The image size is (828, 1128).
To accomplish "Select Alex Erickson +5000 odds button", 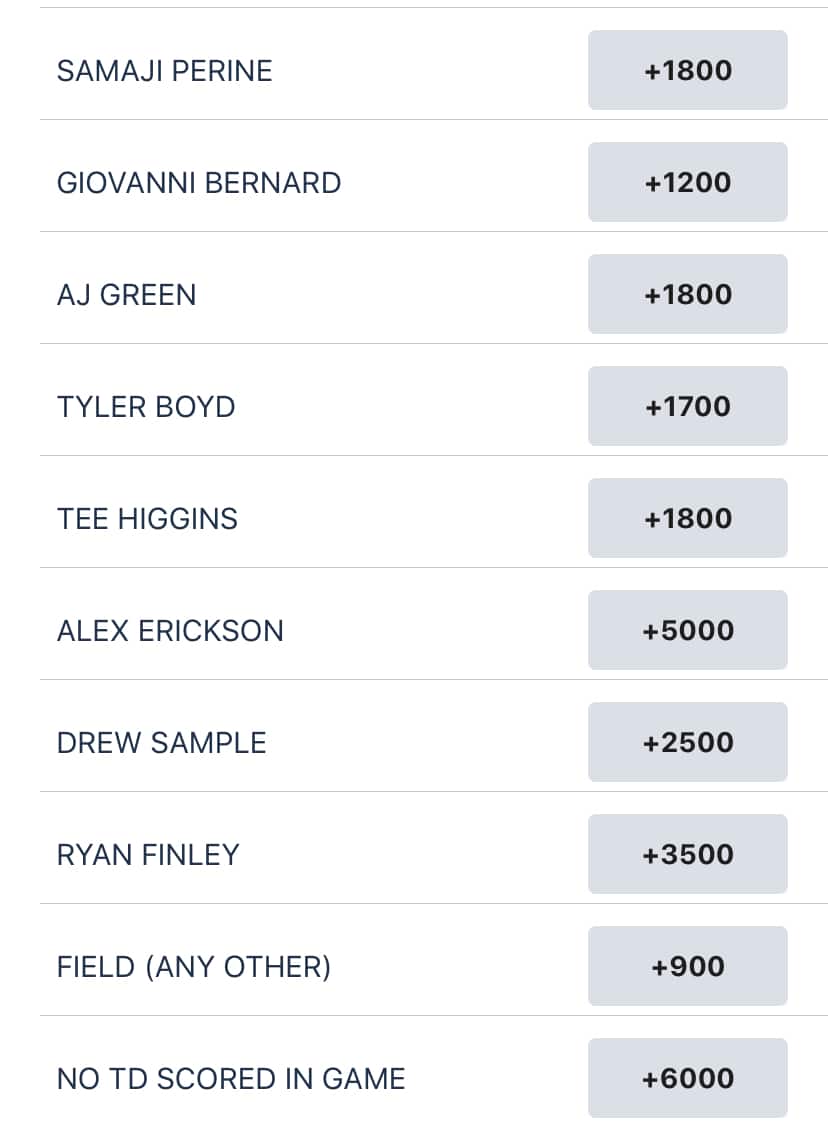I will [688, 630].
